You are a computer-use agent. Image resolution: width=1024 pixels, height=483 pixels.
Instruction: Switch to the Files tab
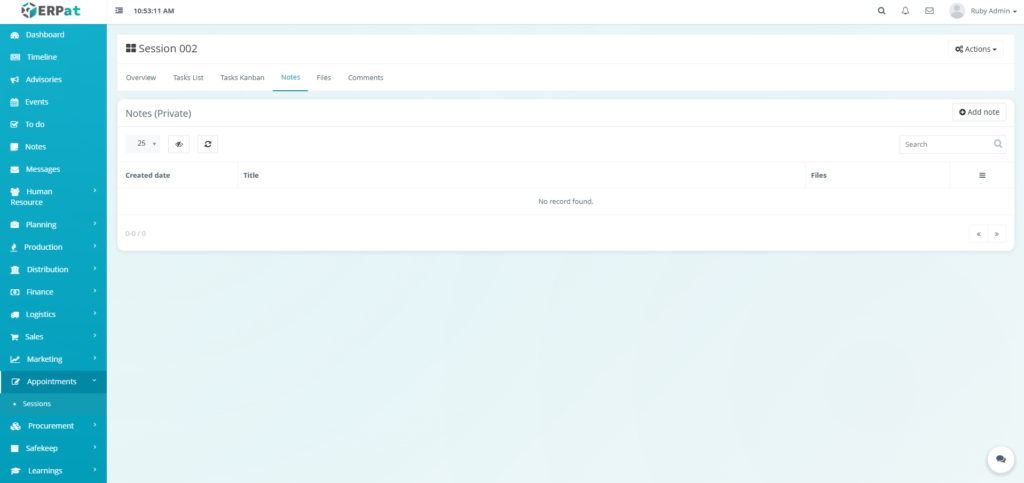324,77
